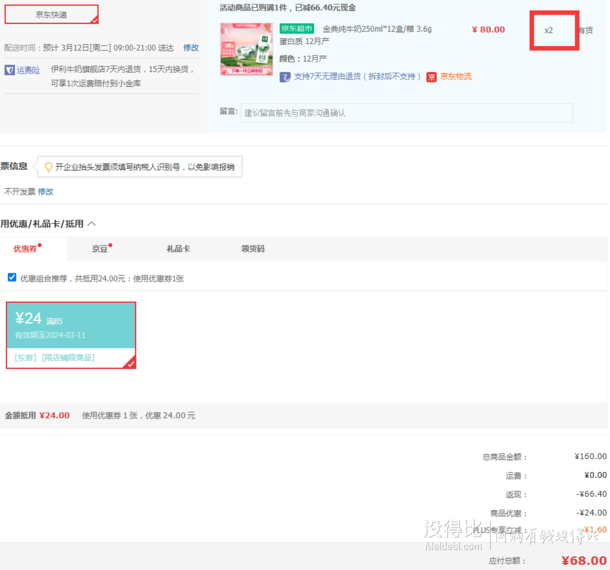Click the red 京东物流 logo icon
The height and width of the screenshot is (570, 610).
(x=431, y=77)
